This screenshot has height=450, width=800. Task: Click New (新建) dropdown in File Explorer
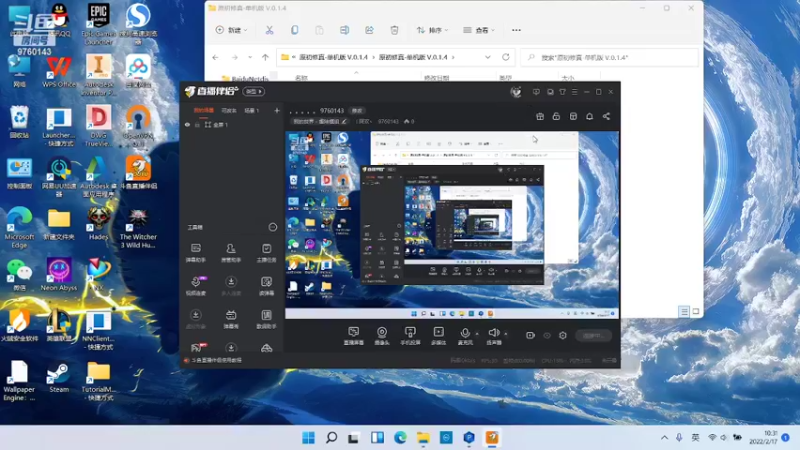tap(231, 30)
